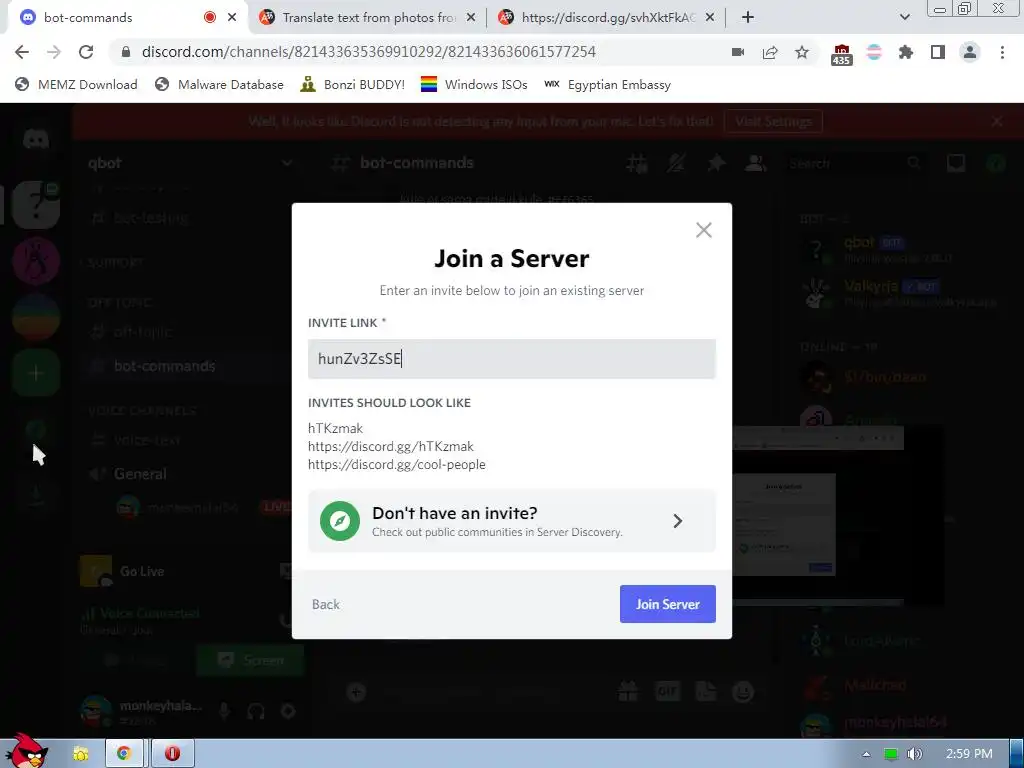Open the Chrome profile avatar
This screenshot has width=1024, height=768.
(x=970, y=52)
